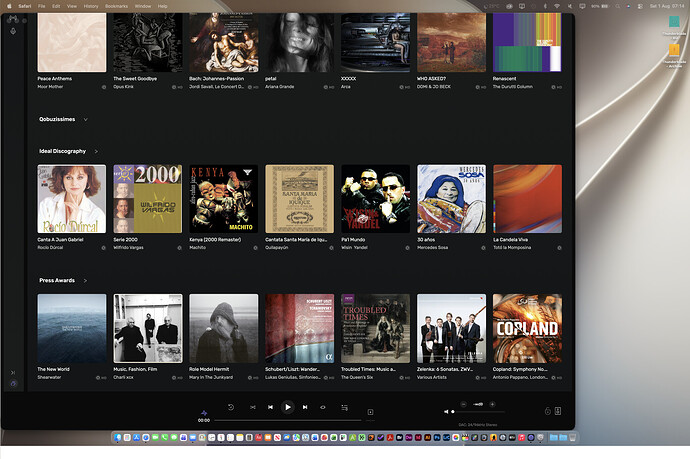Viewport: 690px width, 459px height.
Task: Open the Edit menu
Action: click(56, 6)
